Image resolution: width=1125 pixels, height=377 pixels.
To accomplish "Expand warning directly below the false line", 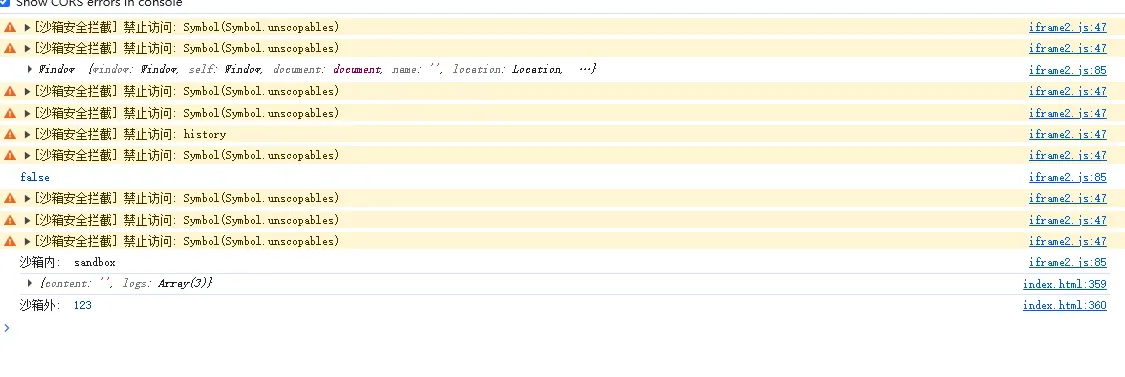I will pyautogui.click(x=28, y=198).
